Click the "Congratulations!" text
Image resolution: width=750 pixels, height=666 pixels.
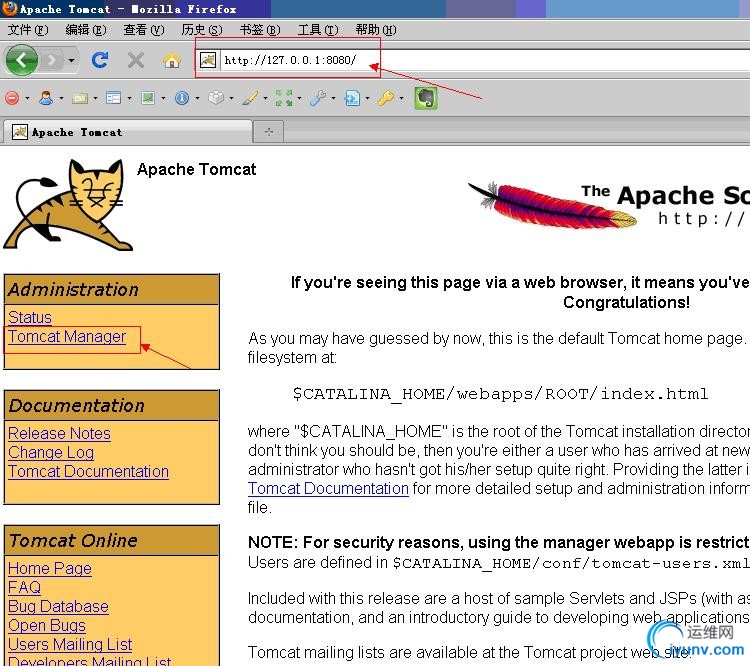tap(627, 302)
